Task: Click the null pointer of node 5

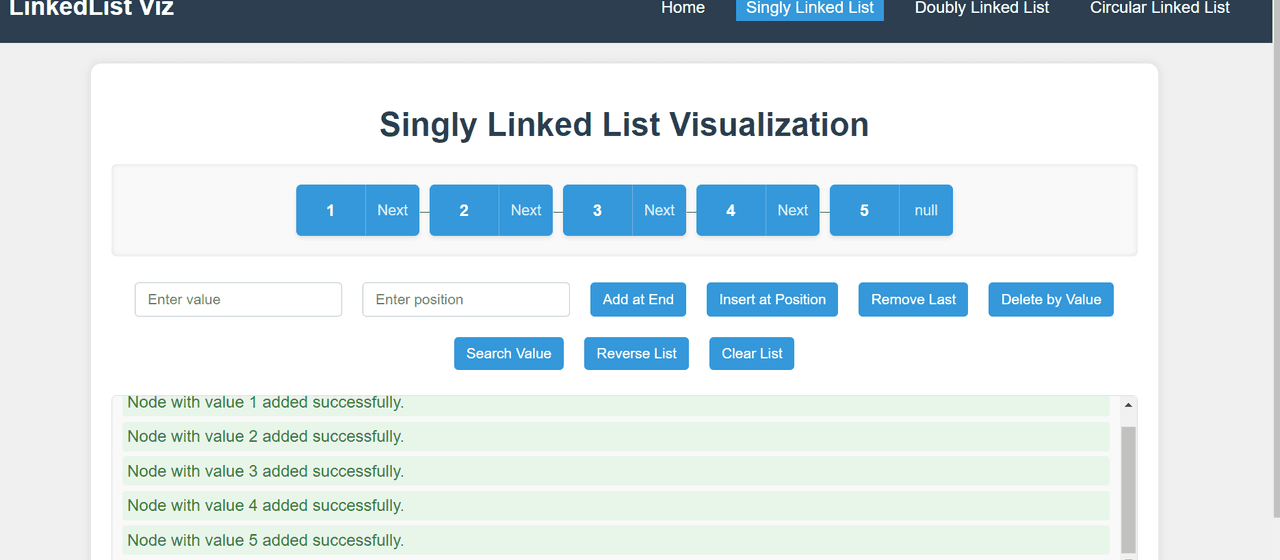Action: click(x=926, y=210)
